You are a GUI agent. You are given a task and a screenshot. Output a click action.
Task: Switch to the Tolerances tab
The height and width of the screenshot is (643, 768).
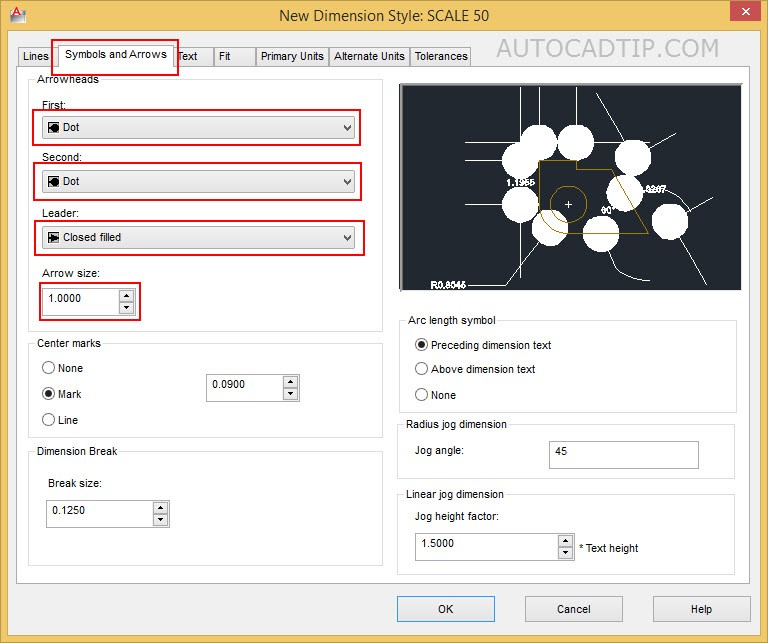click(441, 56)
